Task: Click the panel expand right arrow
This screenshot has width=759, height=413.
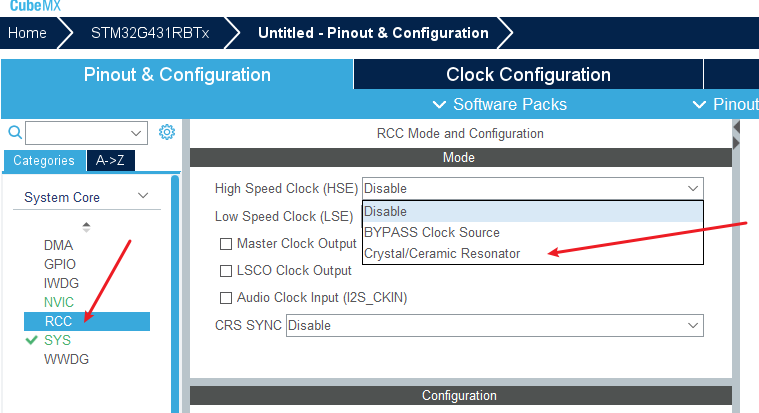Action: point(736,143)
